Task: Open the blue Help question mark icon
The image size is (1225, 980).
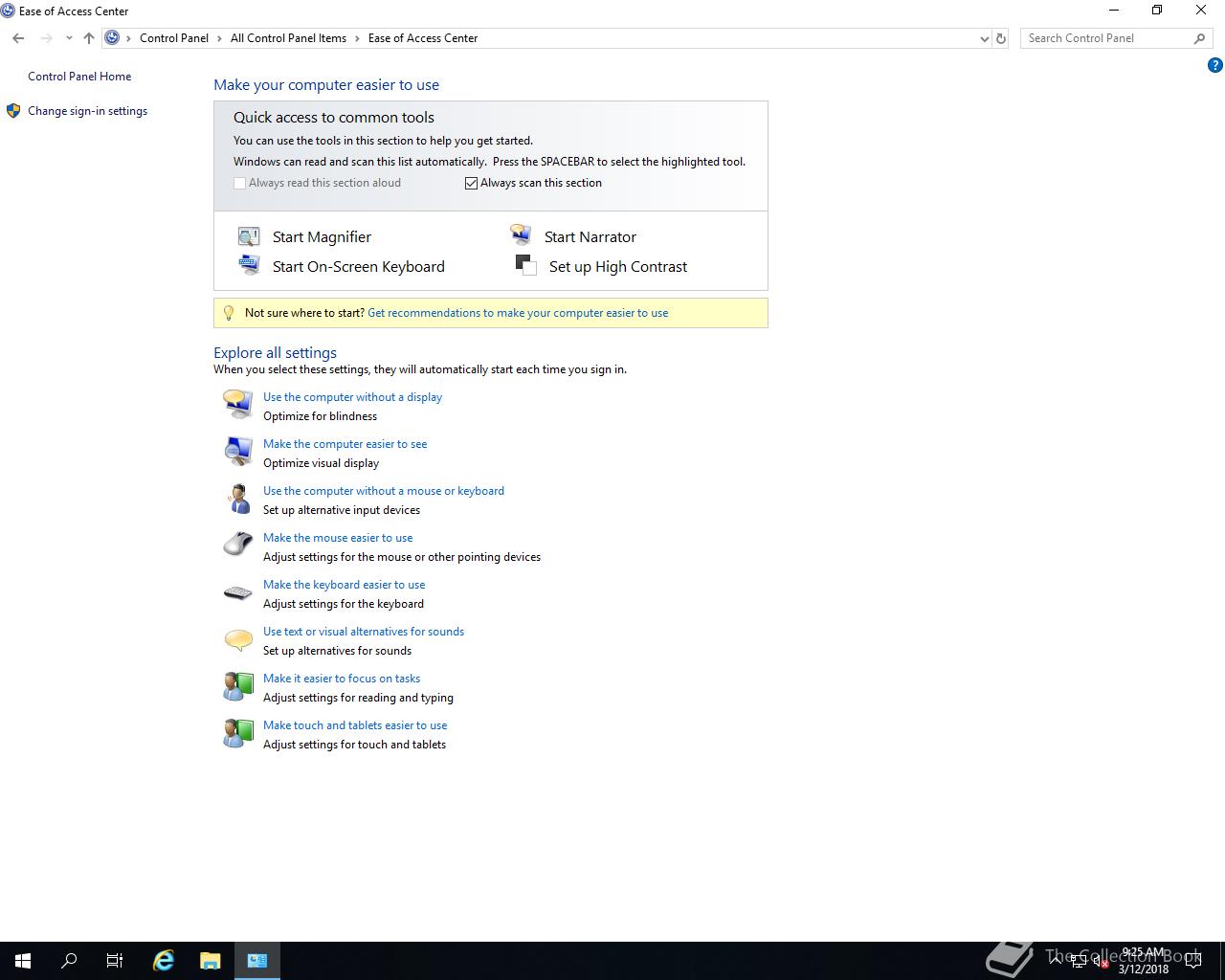Action: coord(1215,66)
